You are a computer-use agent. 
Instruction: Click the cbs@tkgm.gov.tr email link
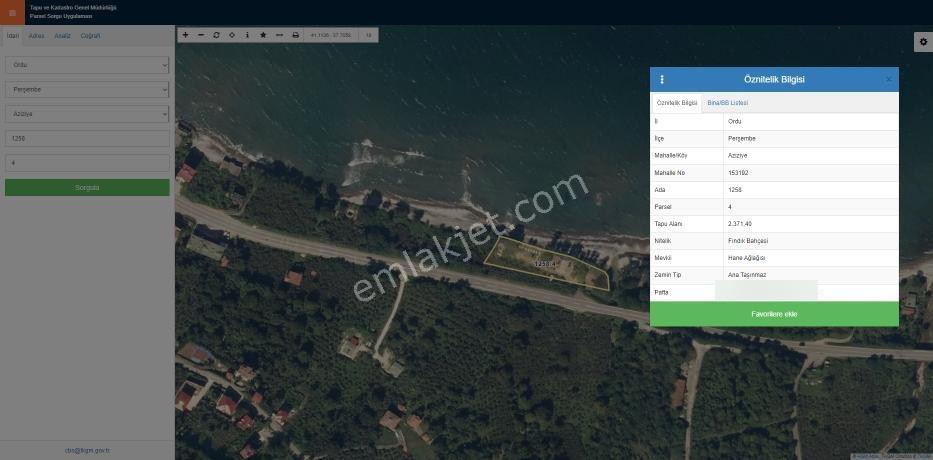87,450
